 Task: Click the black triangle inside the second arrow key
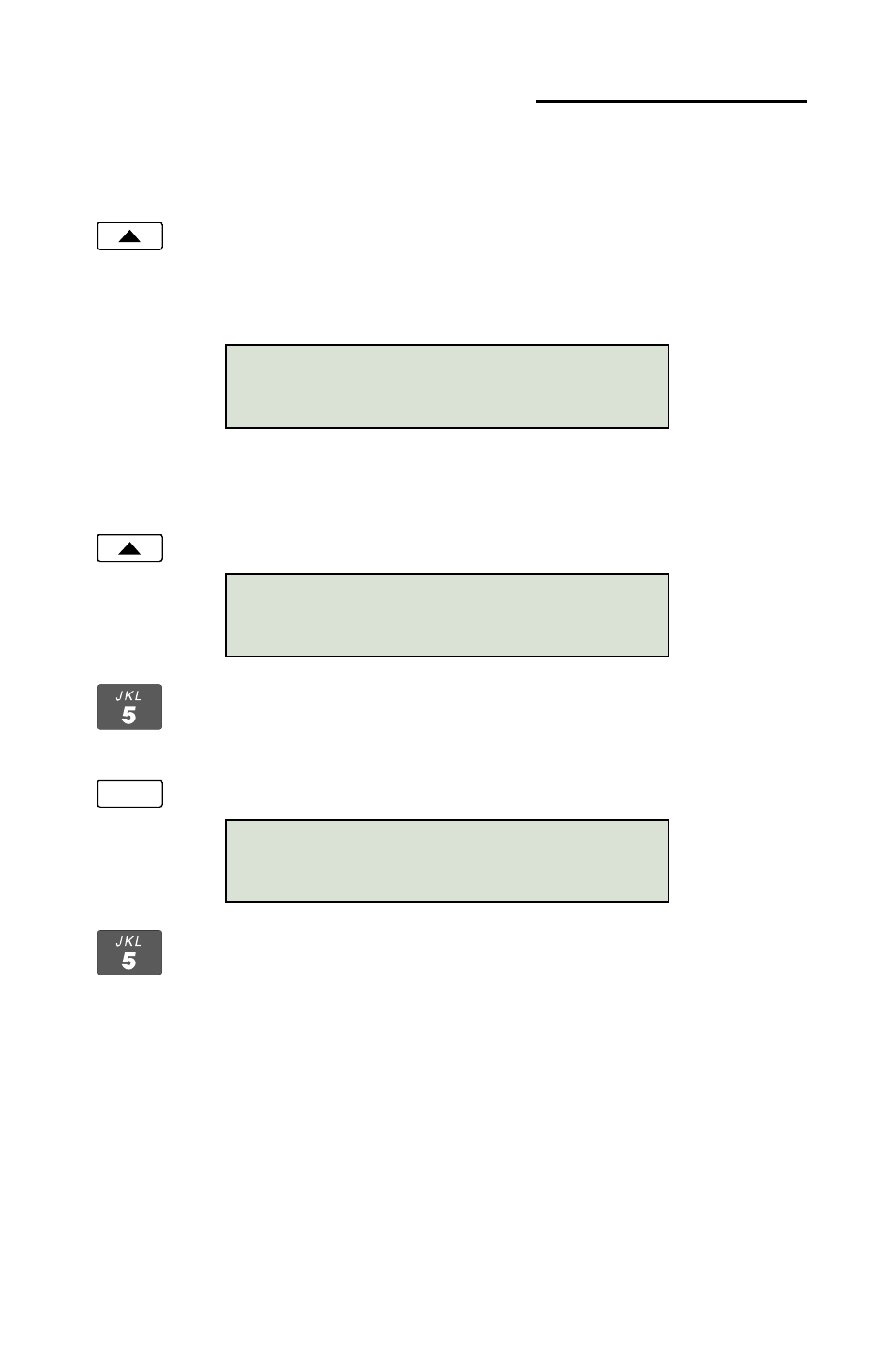(129, 548)
